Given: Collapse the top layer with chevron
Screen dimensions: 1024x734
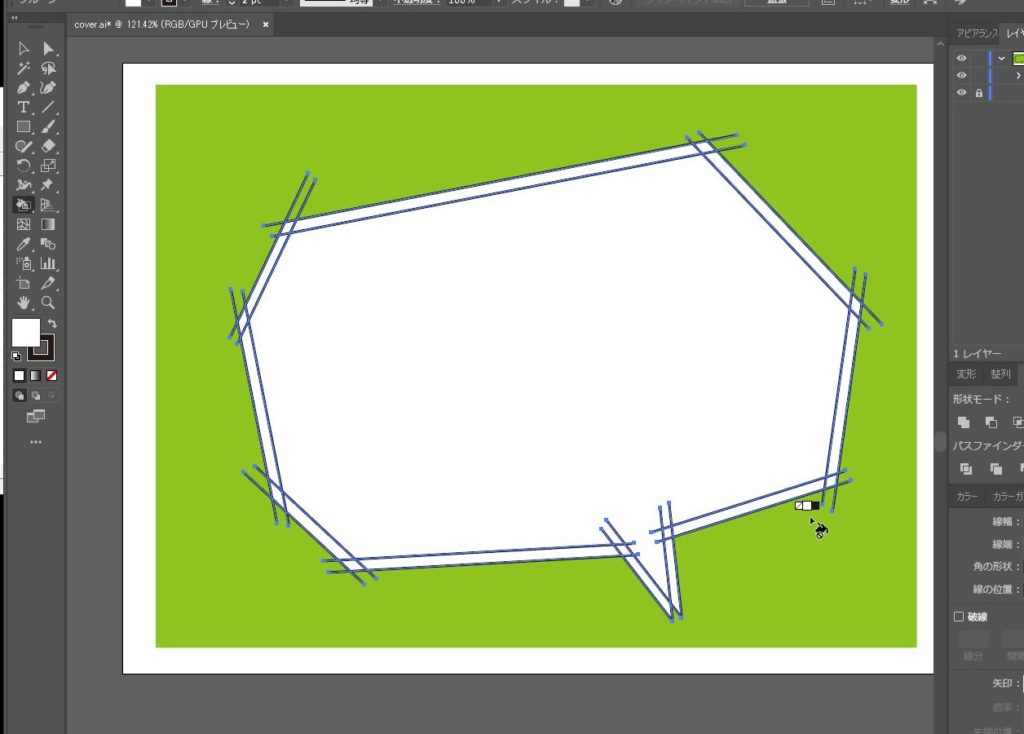Looking at the screenshot, I should click(x=1001, y=58).
